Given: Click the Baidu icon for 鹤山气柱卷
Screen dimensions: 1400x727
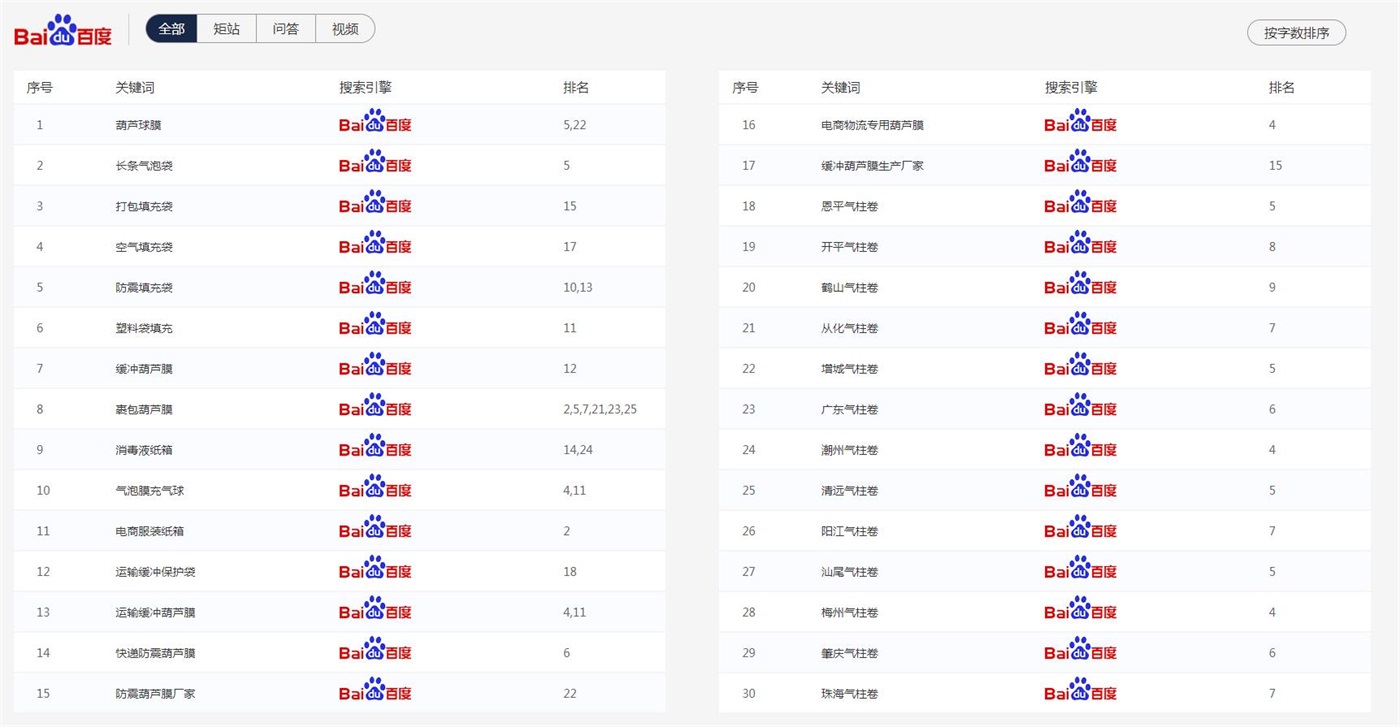Looking at the screenshot, I should [x=1080, y=285].
